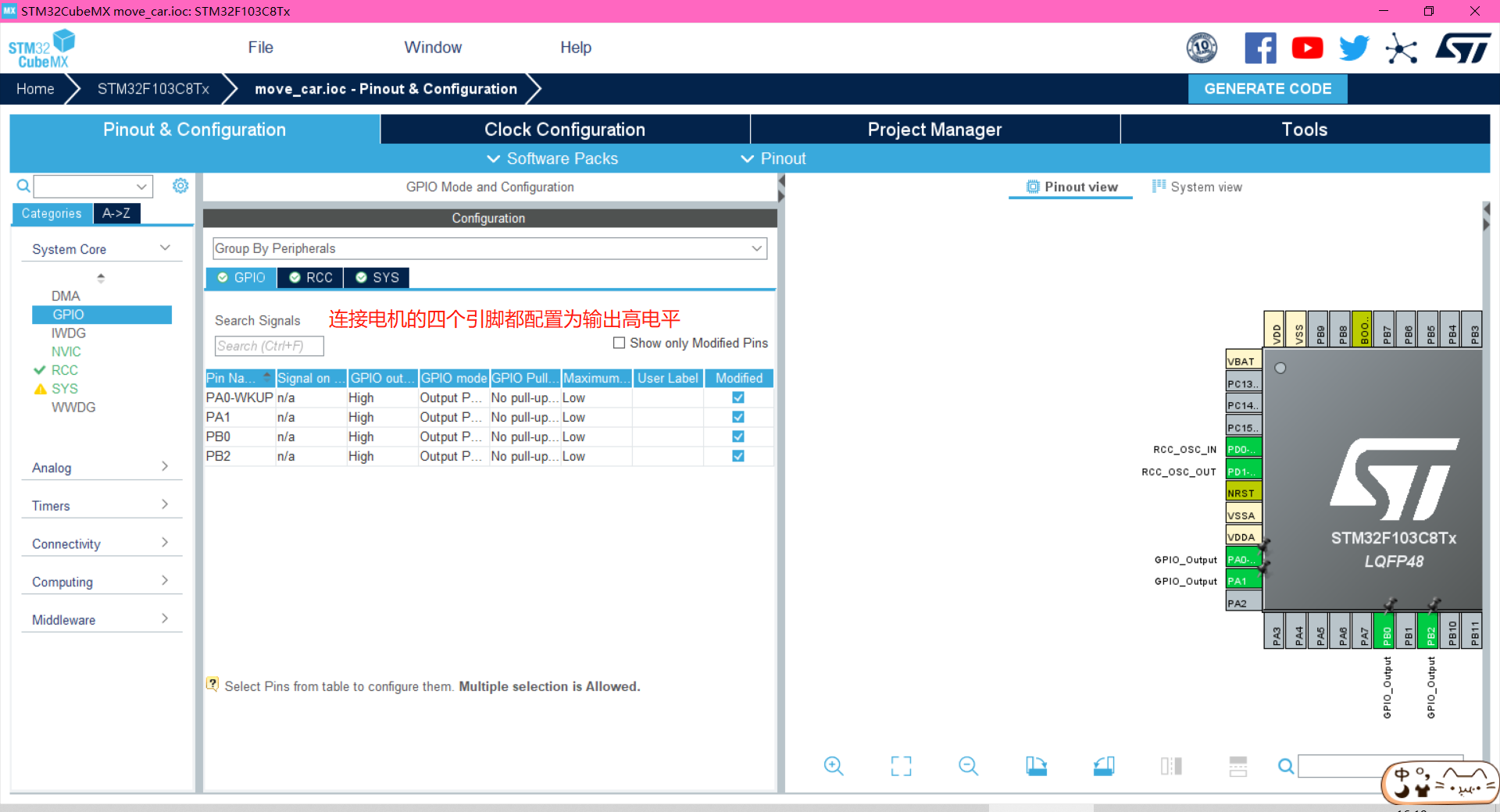Screen dimensions: 1500x812
Task: Go to Home breadcrumb
Action: tap(35, 89)
